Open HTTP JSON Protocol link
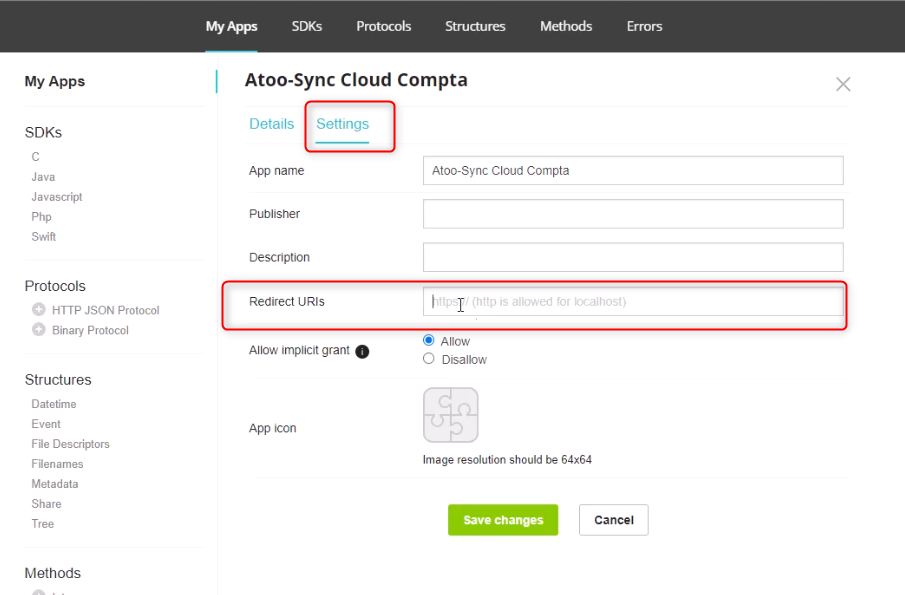The image size is (905, 595). (x=106, y=310)
